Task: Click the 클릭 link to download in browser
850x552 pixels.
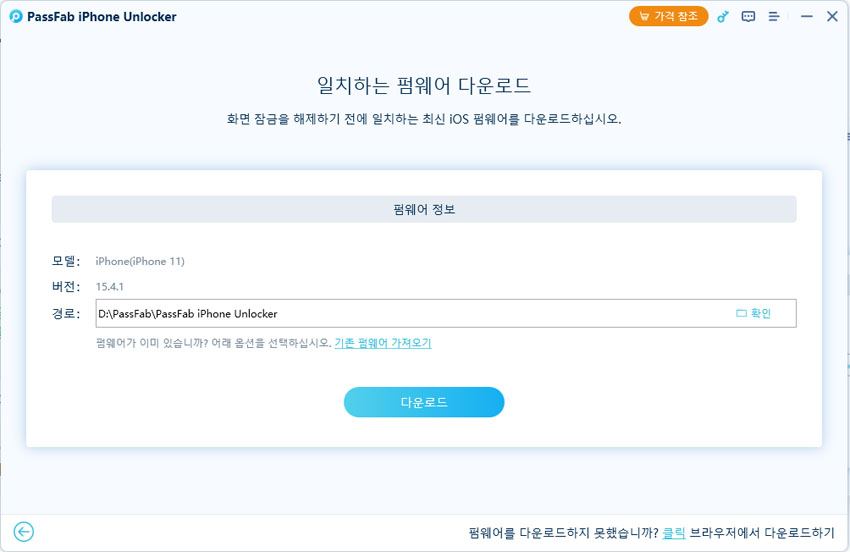Action: pyautogui.click(x=674, y=533)
